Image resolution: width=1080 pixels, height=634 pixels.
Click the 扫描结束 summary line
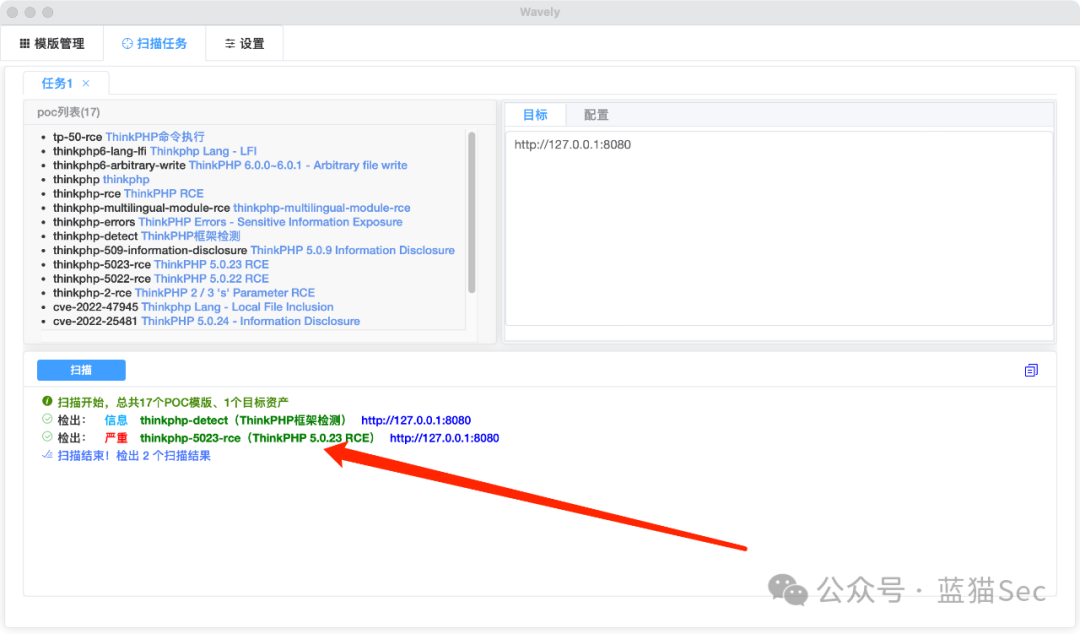point(134,456)
